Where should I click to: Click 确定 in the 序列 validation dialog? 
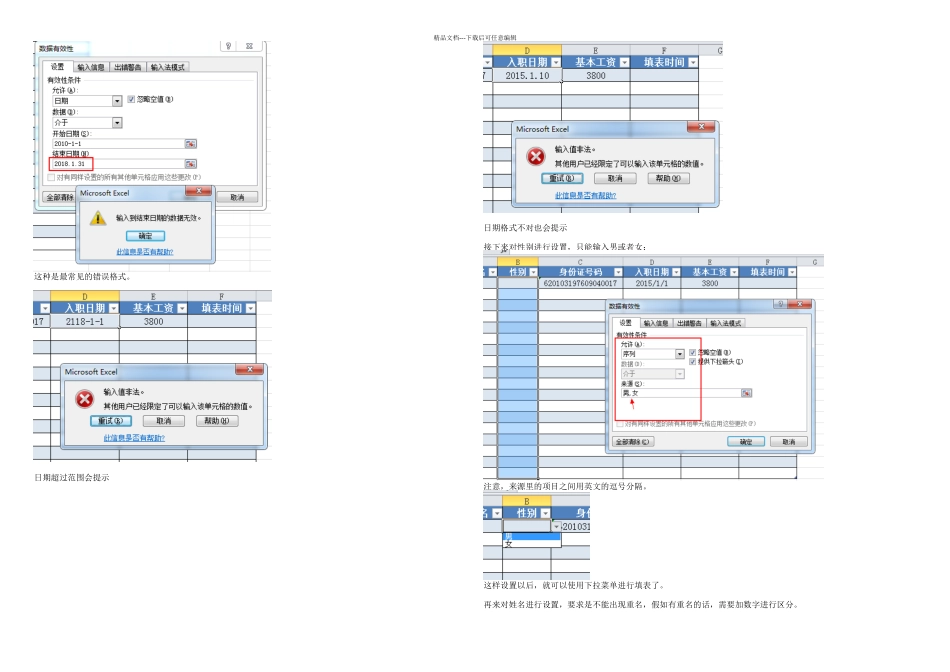point(746,442)
